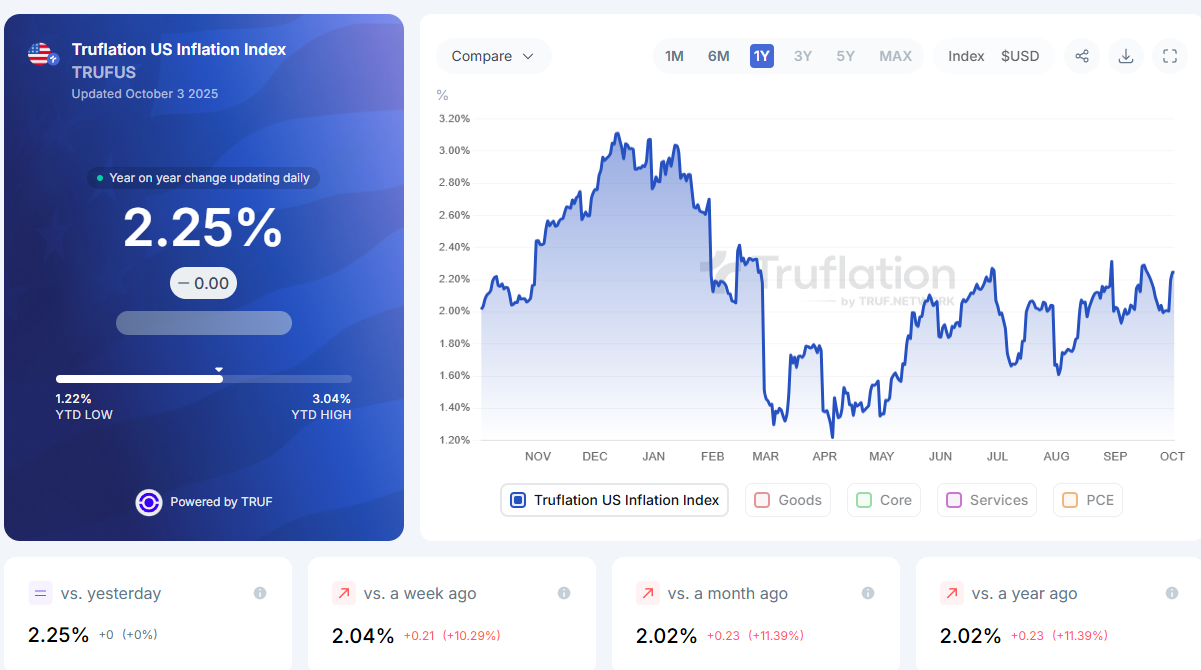This screenshot has height=670, width=1201.
Task: Toggle the Goods series checkbox
Action: [x=762, y=500]
